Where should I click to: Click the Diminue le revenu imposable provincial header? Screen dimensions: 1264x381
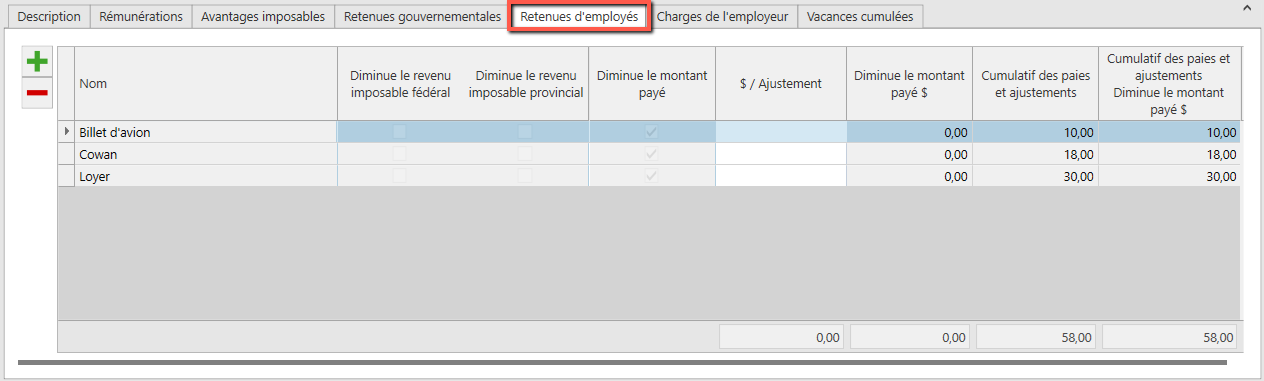526,84
